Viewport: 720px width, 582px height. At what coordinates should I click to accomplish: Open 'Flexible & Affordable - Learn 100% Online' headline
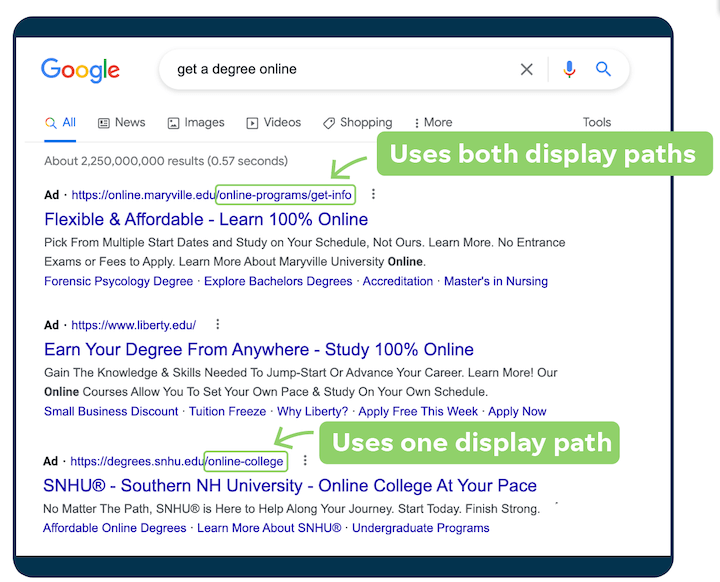point(206,220)
